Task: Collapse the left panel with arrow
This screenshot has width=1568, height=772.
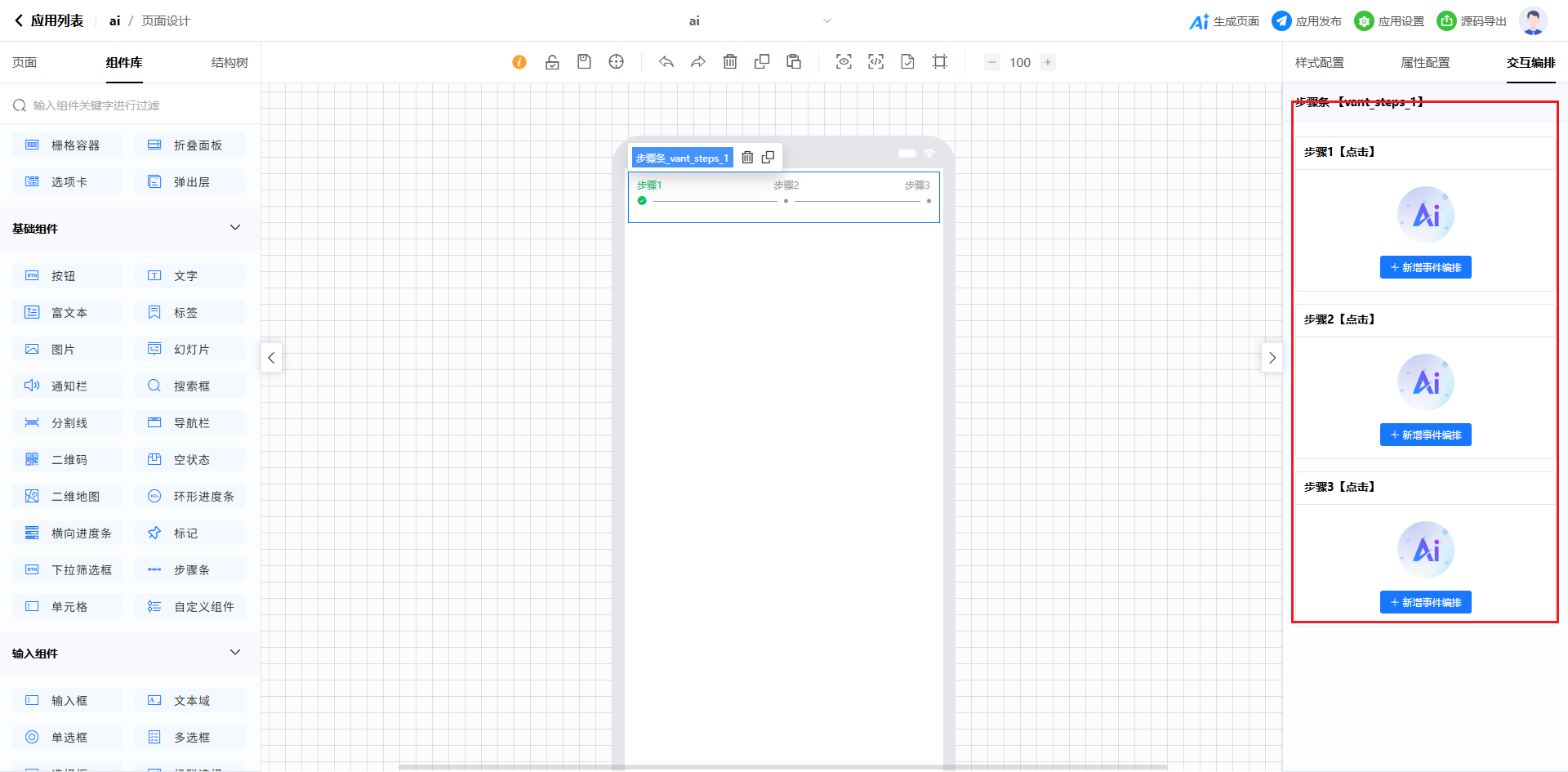Action: (271, 358)
